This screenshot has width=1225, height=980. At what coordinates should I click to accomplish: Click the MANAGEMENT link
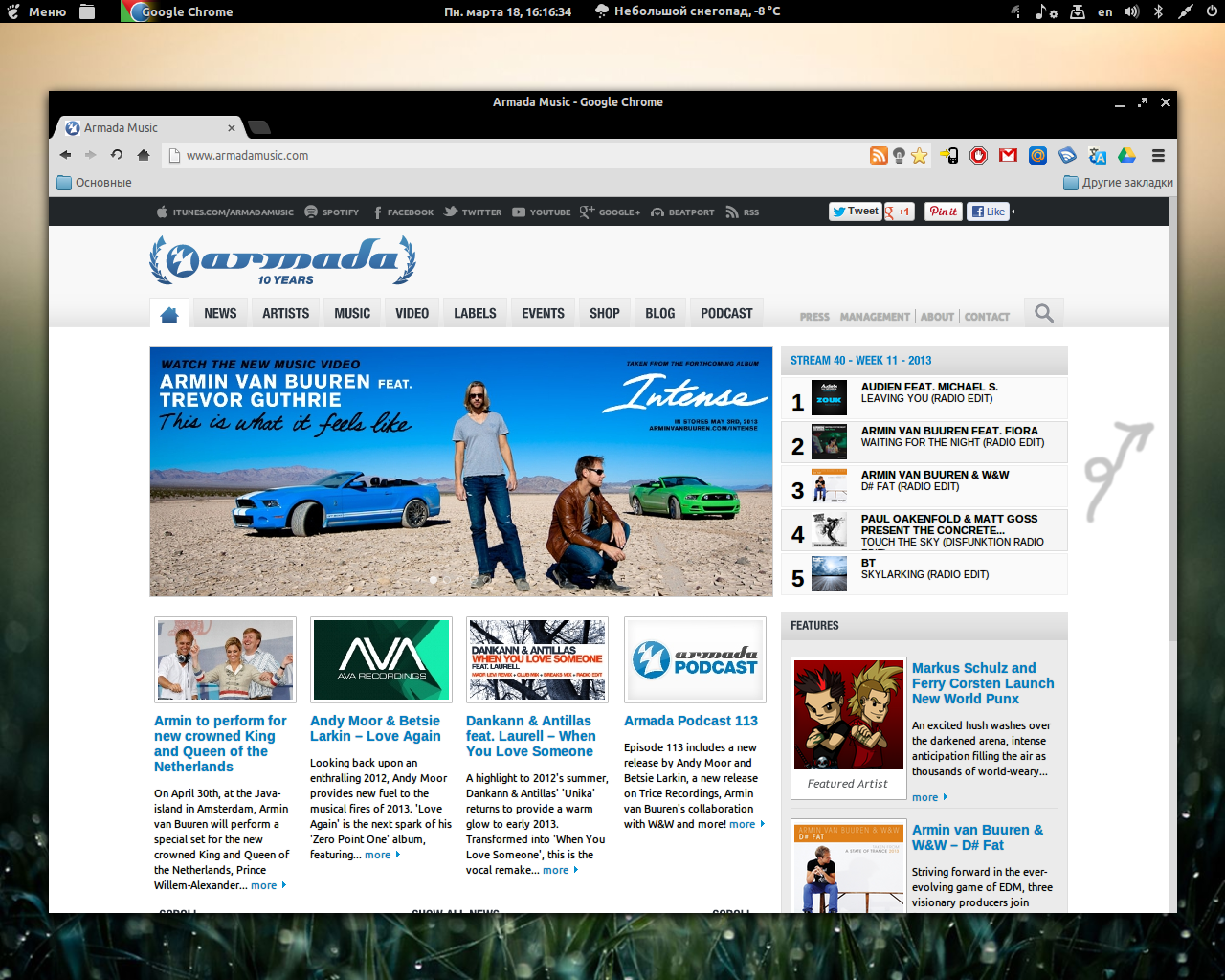click(x=875, y=317)
